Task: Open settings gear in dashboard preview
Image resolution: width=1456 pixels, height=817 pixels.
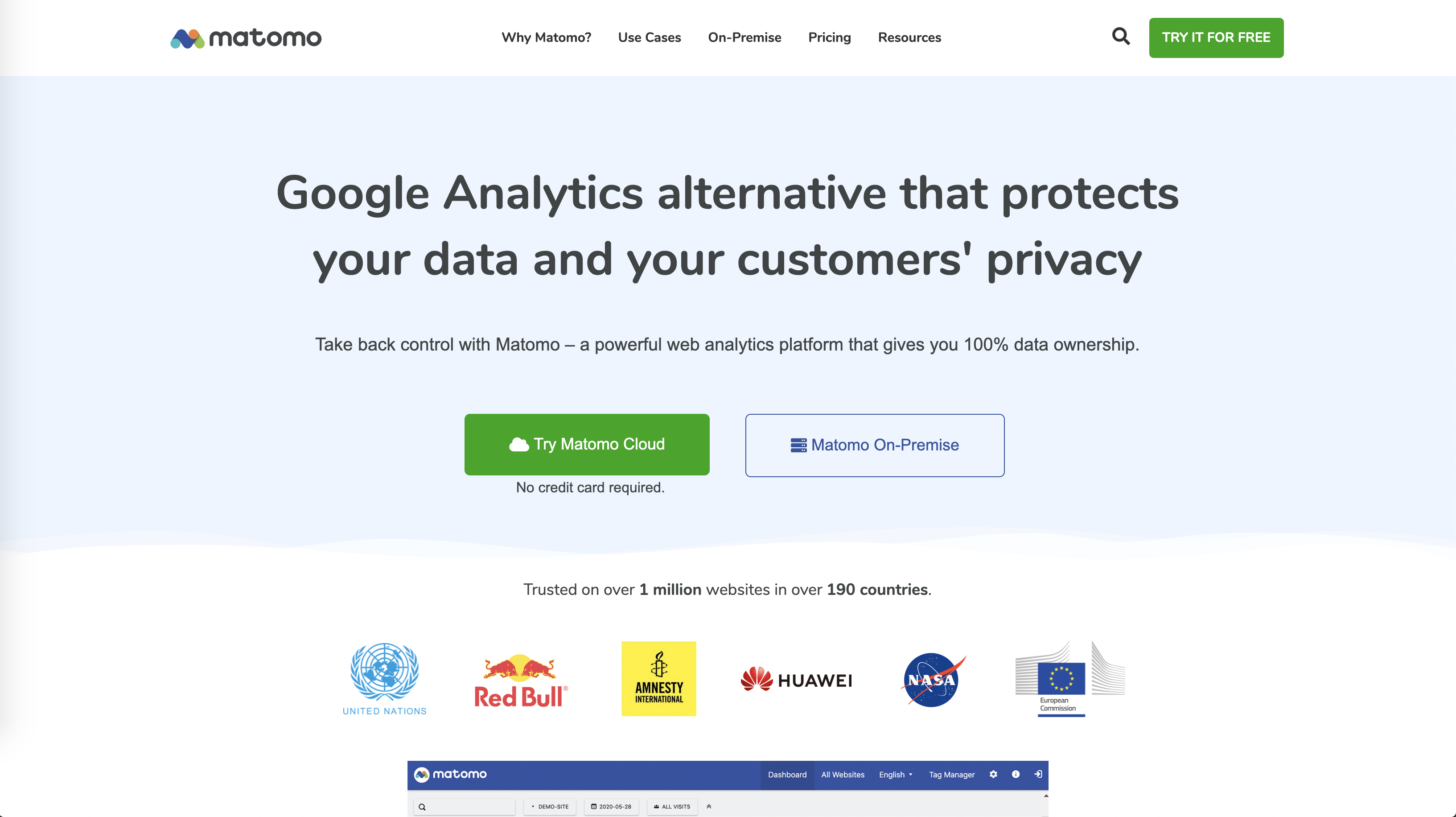Action: coord(993,775)
